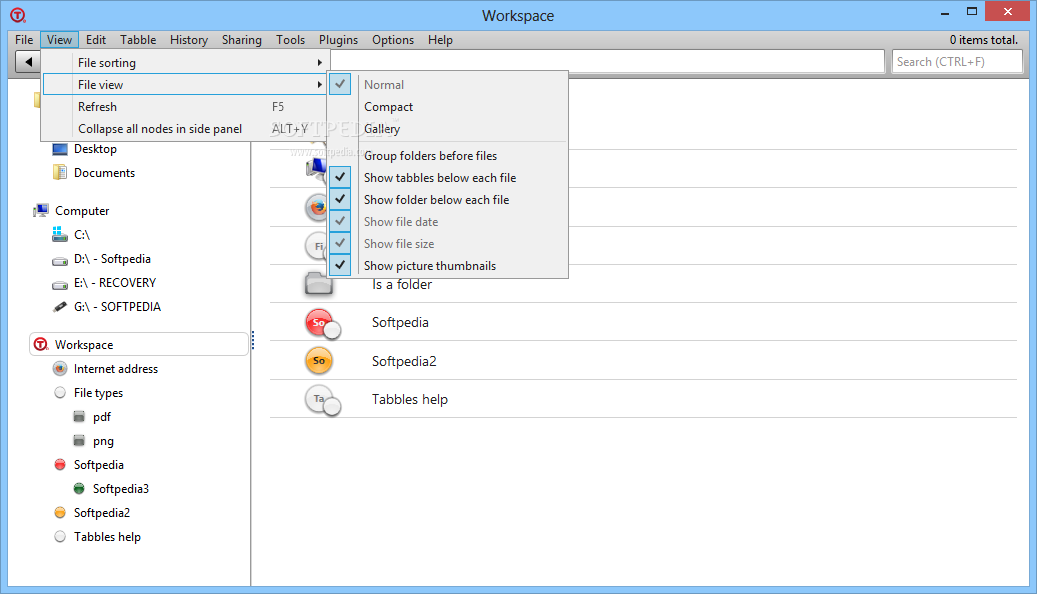Select 'Softpedia2' row in main list

coord(404,361)
